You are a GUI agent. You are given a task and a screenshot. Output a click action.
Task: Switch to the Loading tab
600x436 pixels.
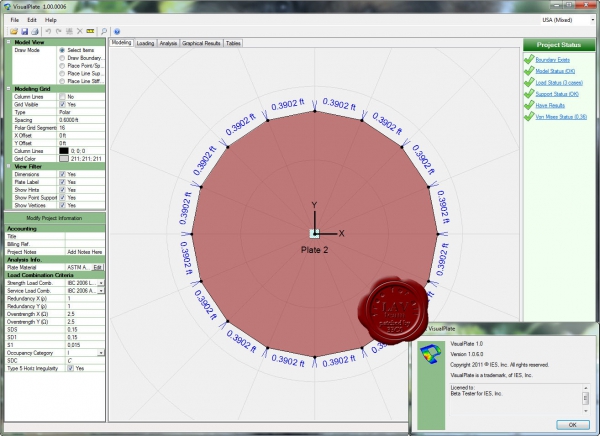(x=145, y=43)
